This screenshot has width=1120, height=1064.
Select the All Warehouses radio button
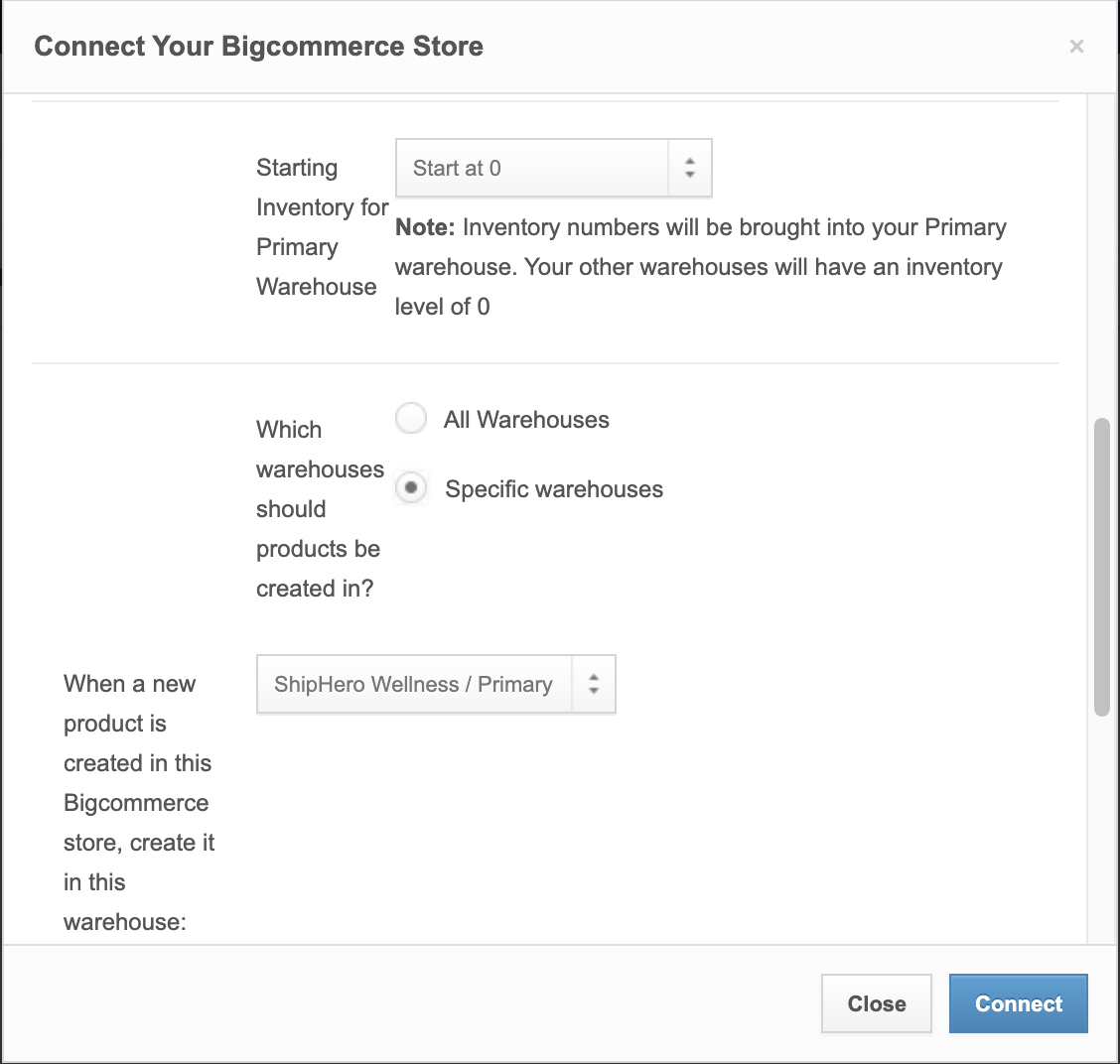click(411, 419)
